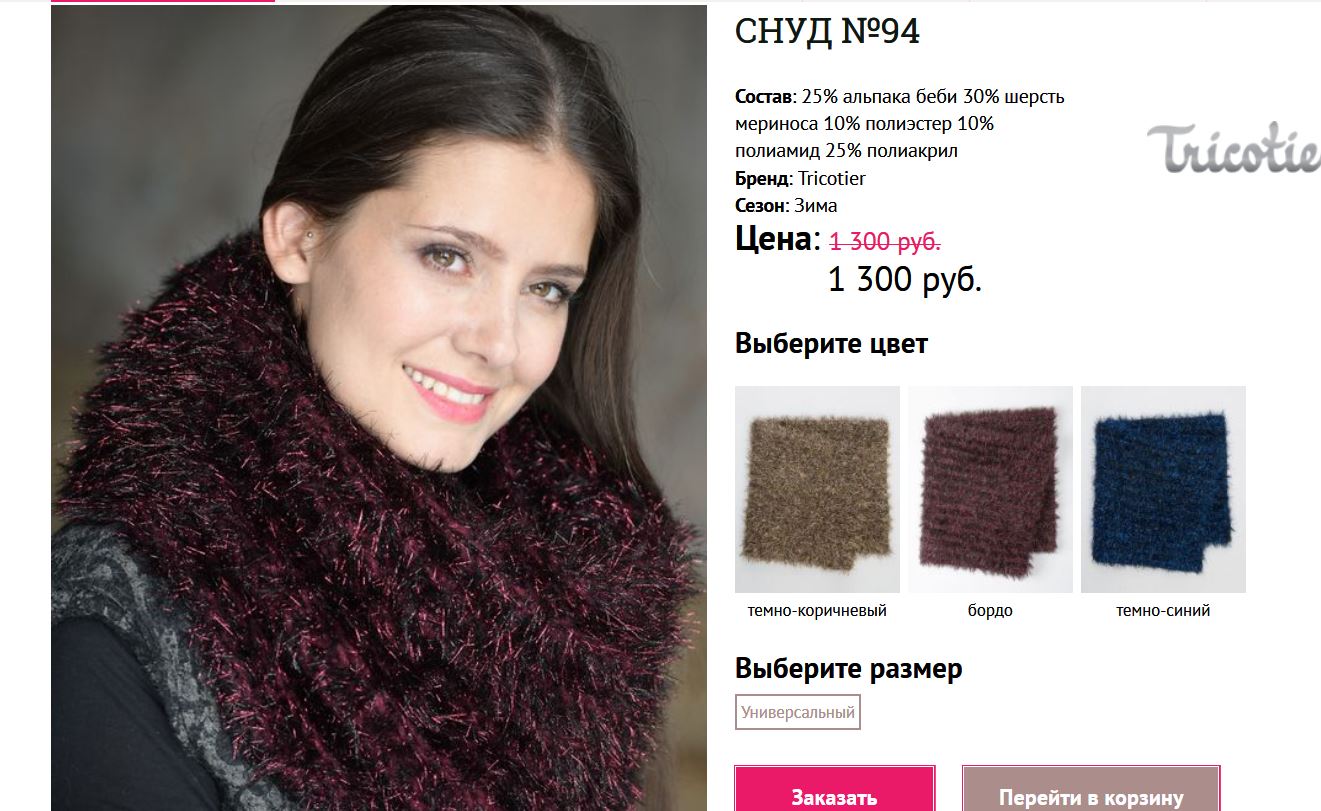Click the Выберите цвет heading
Image resolution: width=1321 pixels, height=811 pixels.
click(x=831, y=344)
